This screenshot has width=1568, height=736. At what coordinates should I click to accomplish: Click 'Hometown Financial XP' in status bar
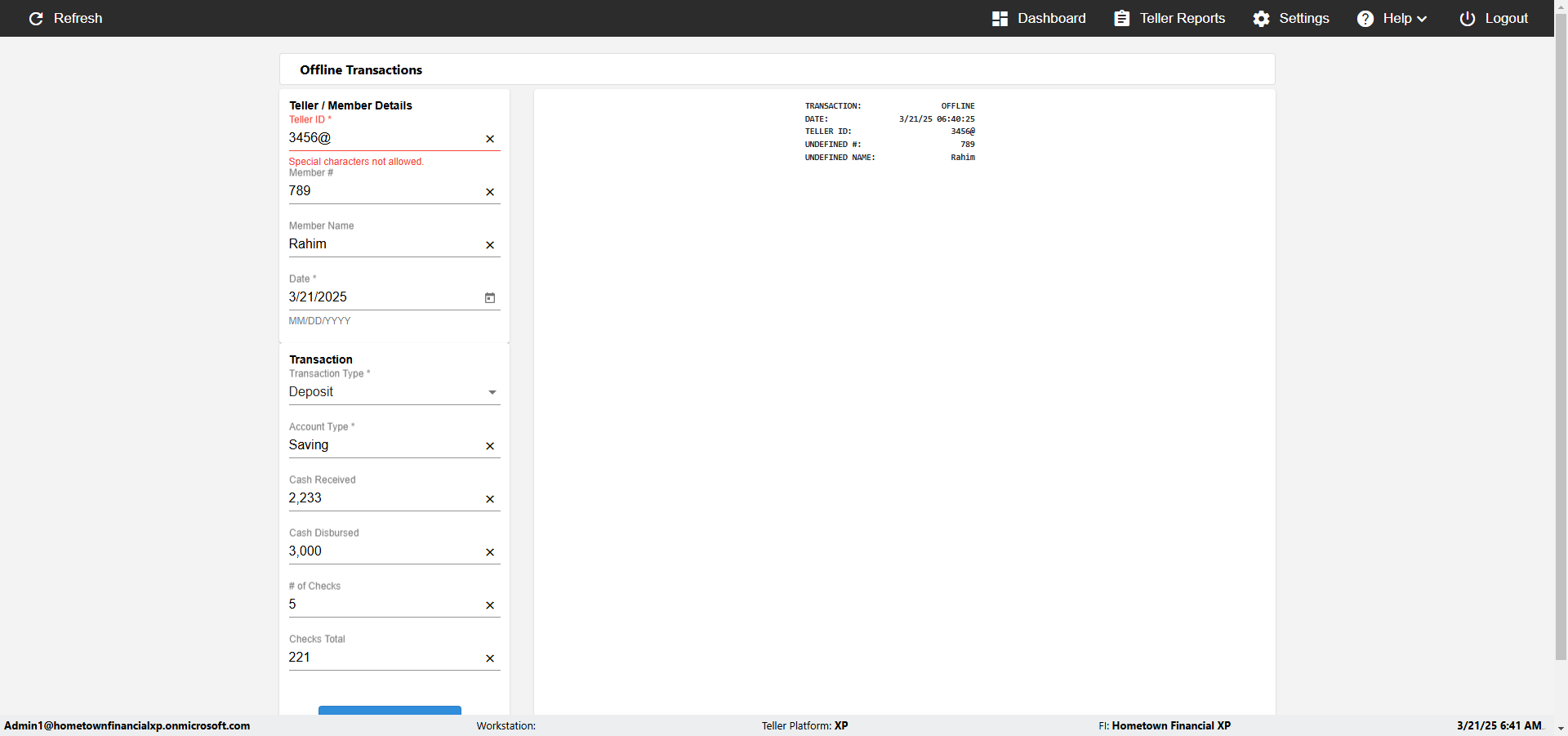coord(1171,725)
